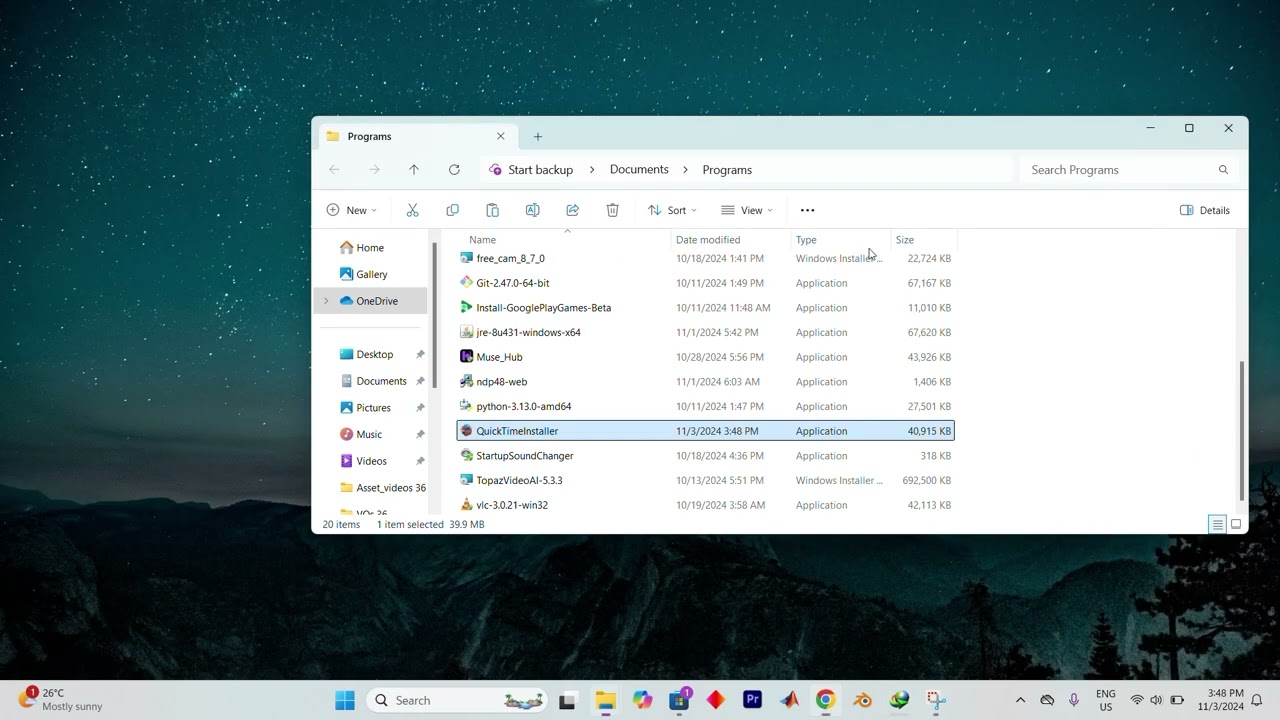Select the Install-GooglePlayGames-Beta file icon
The height and width of the screenshot is (720, 1280).
tap(466, 308)
